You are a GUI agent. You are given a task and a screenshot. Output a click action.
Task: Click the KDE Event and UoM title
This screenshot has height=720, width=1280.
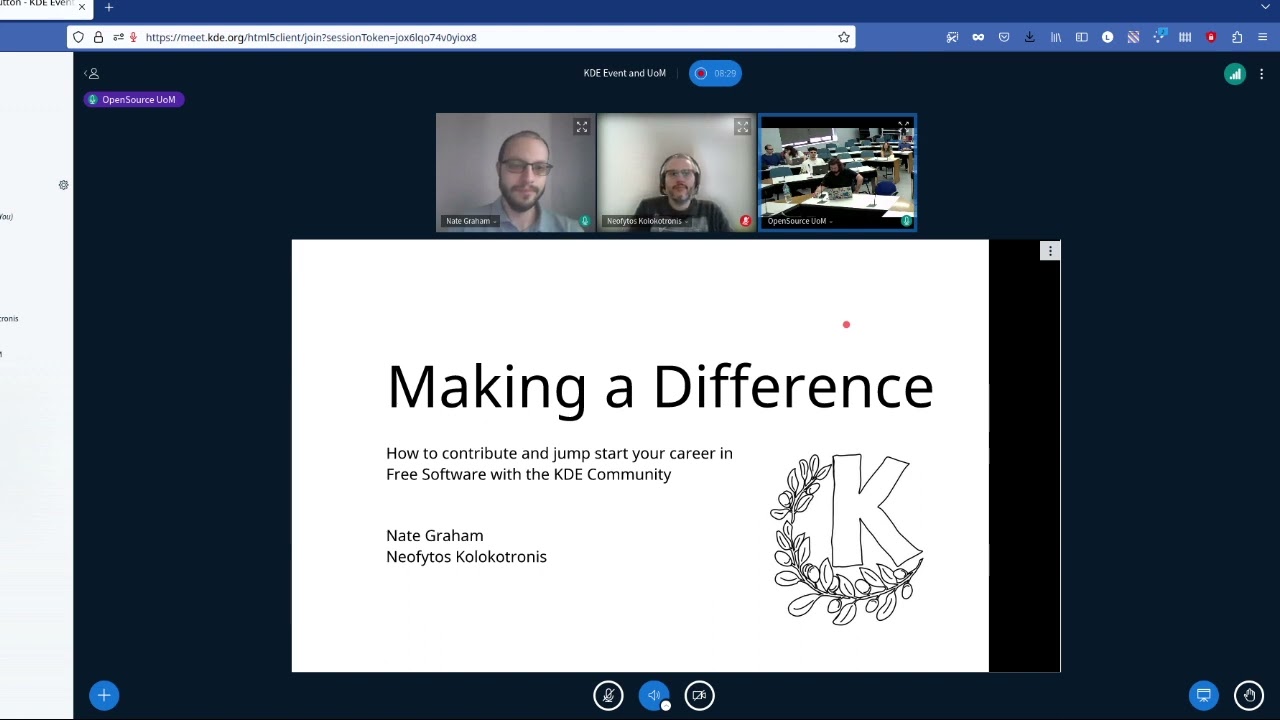(x=624, y=73)
